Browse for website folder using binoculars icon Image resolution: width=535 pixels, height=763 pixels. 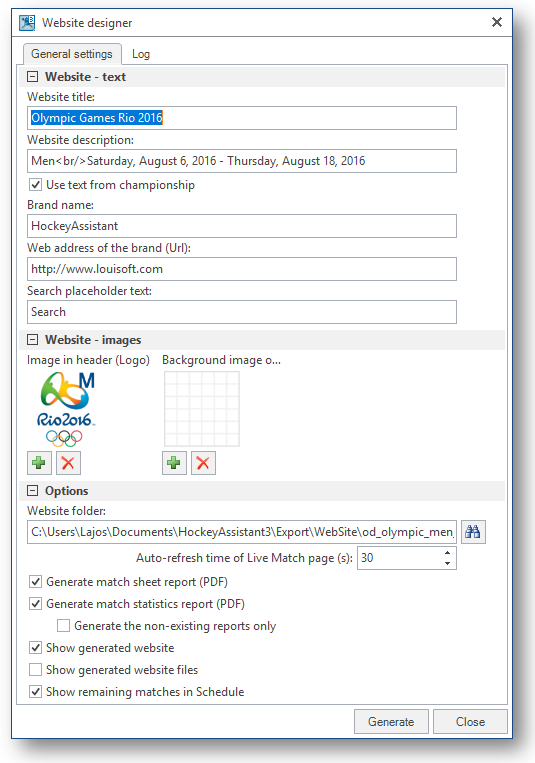point(473,532)
